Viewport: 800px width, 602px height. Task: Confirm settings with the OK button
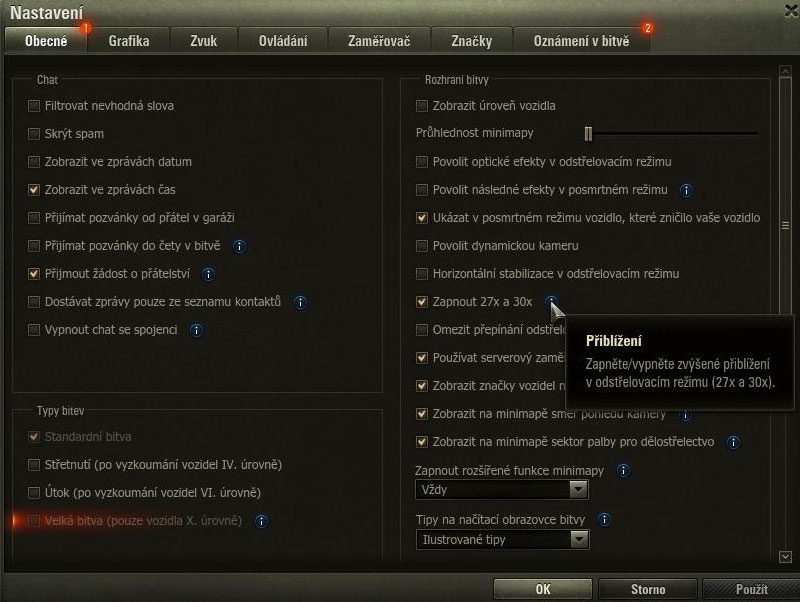pos(543,589)
